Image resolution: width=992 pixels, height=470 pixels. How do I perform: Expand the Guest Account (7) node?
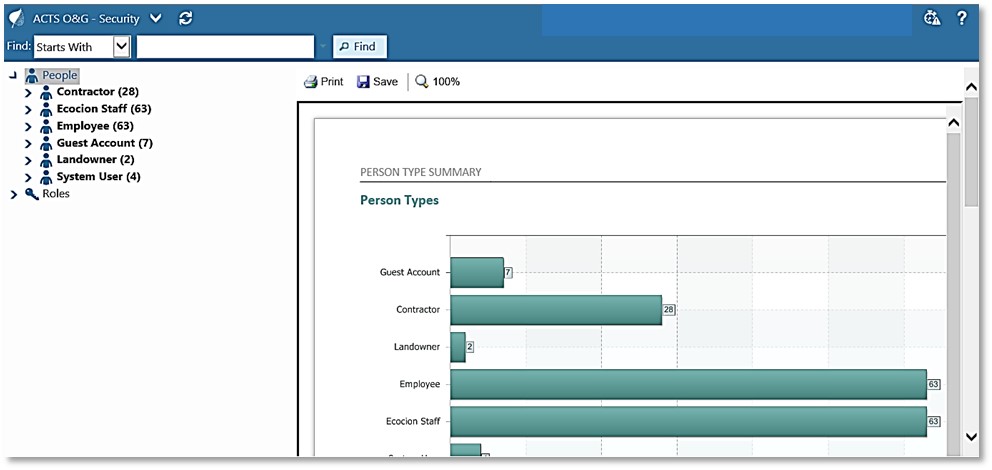coord(28,144)
